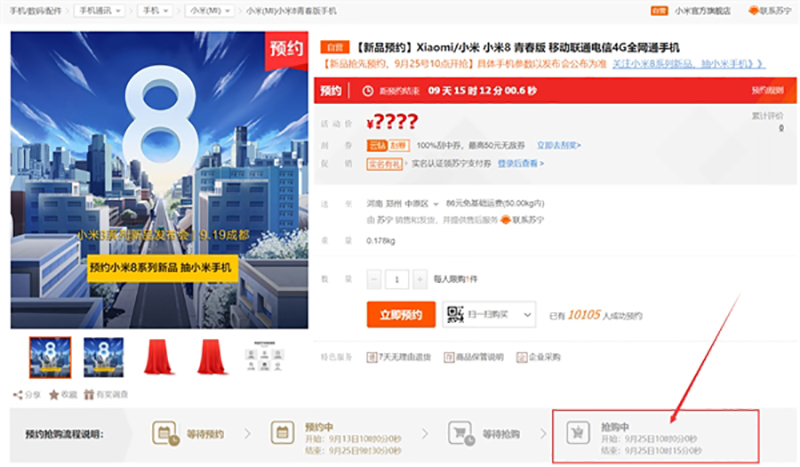Select the second product thumbnail

(x=104, y=357)
